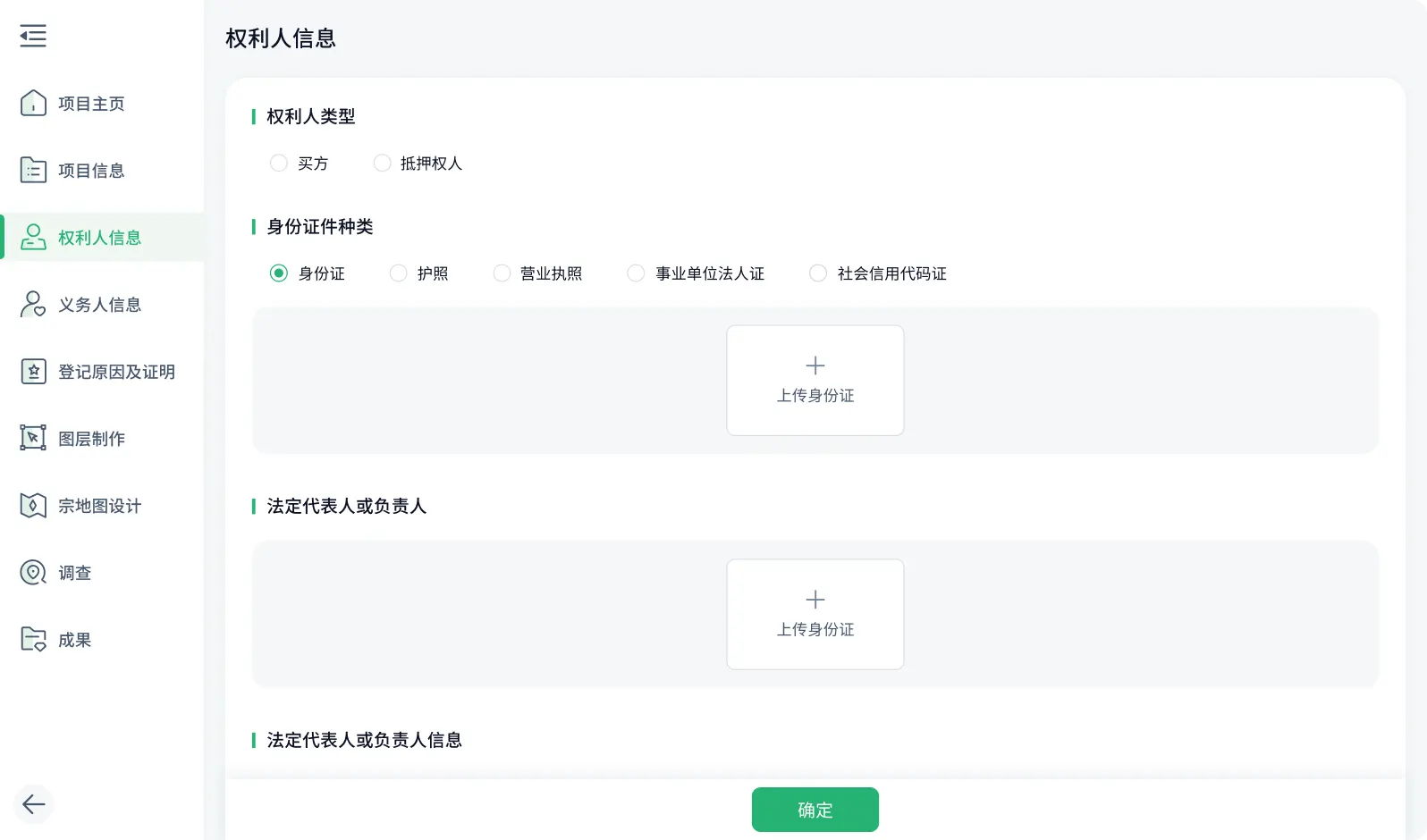Open the 图层制作 menu item
Viewport: 1427px width, 840px height.
pyautogui.click(x=103, y=439)
